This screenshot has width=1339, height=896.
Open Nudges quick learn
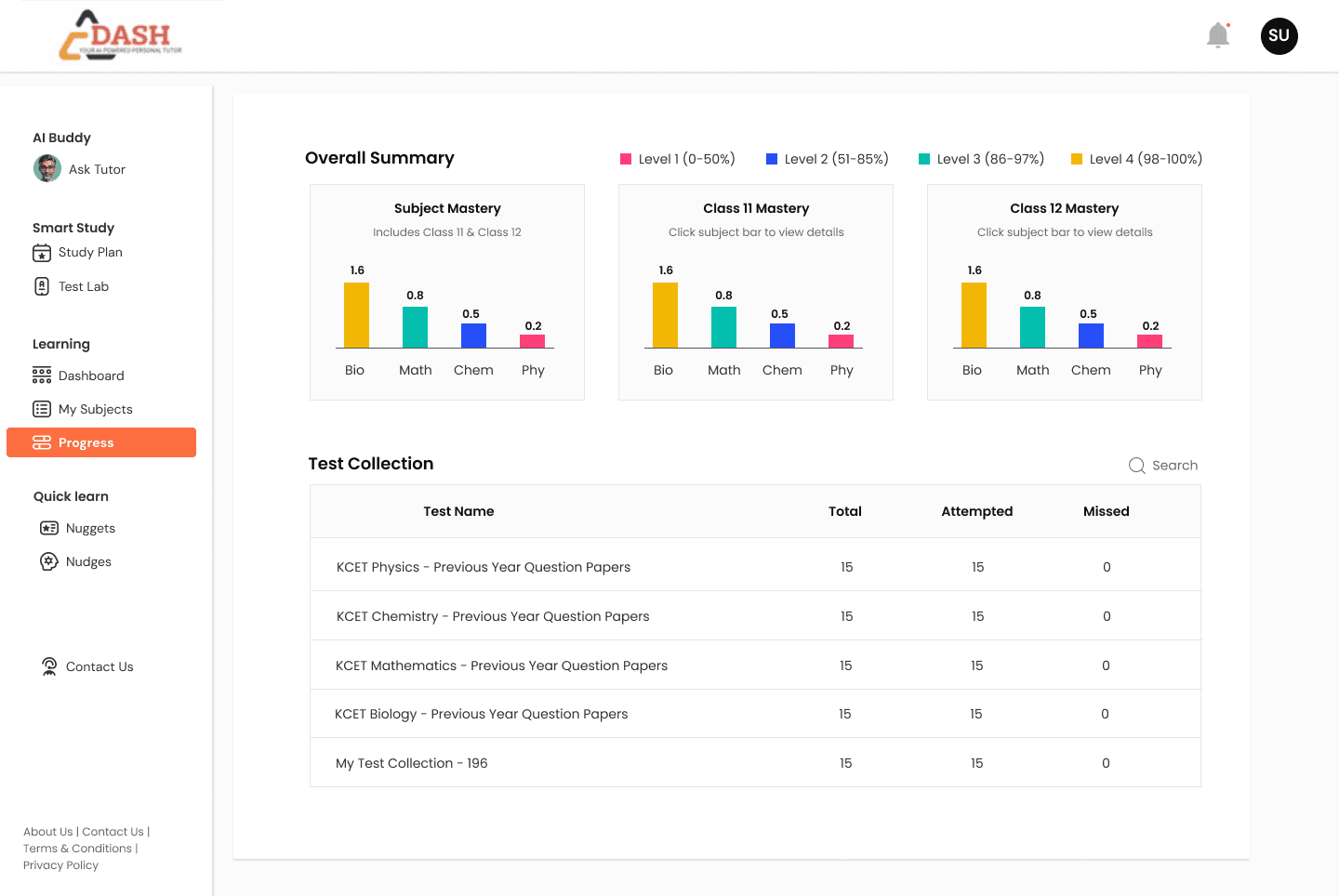88,561
